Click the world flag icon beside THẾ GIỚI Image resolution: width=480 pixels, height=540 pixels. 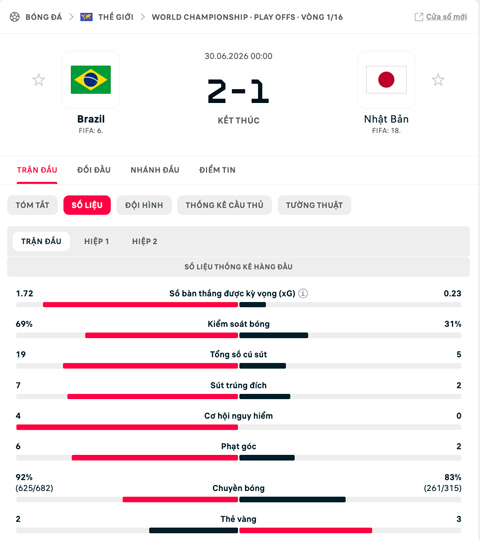[86, 17]
